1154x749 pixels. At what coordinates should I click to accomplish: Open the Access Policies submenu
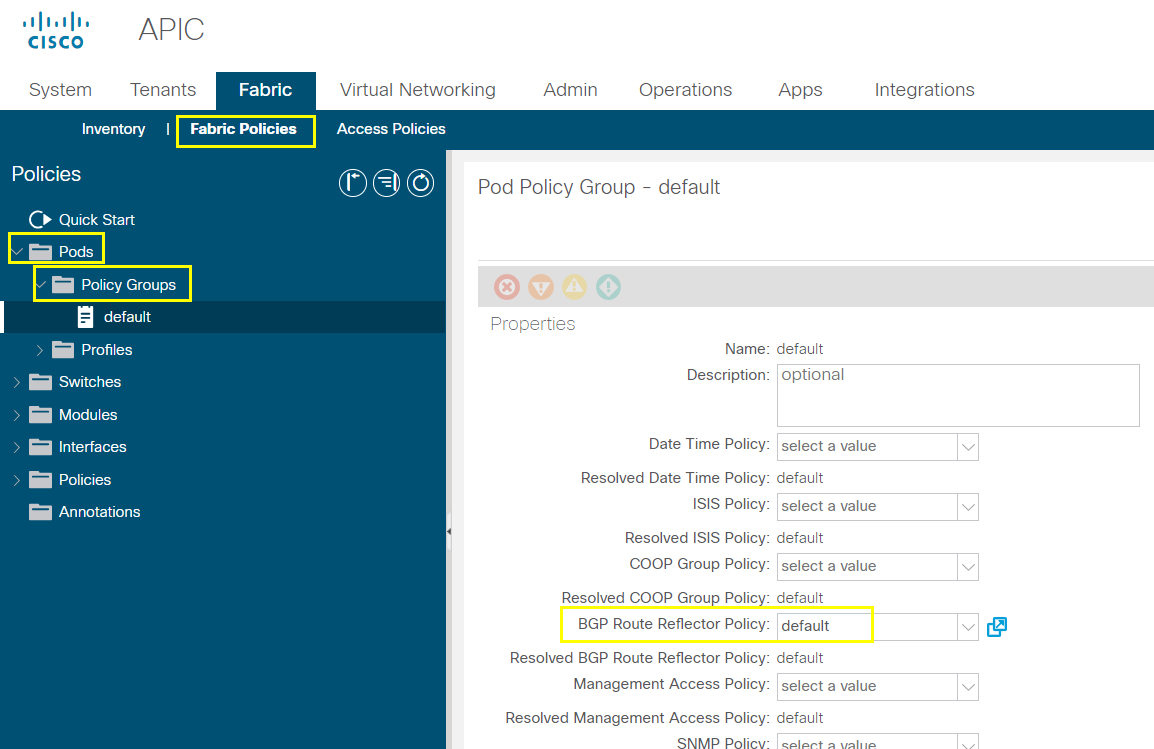(391, 129)
